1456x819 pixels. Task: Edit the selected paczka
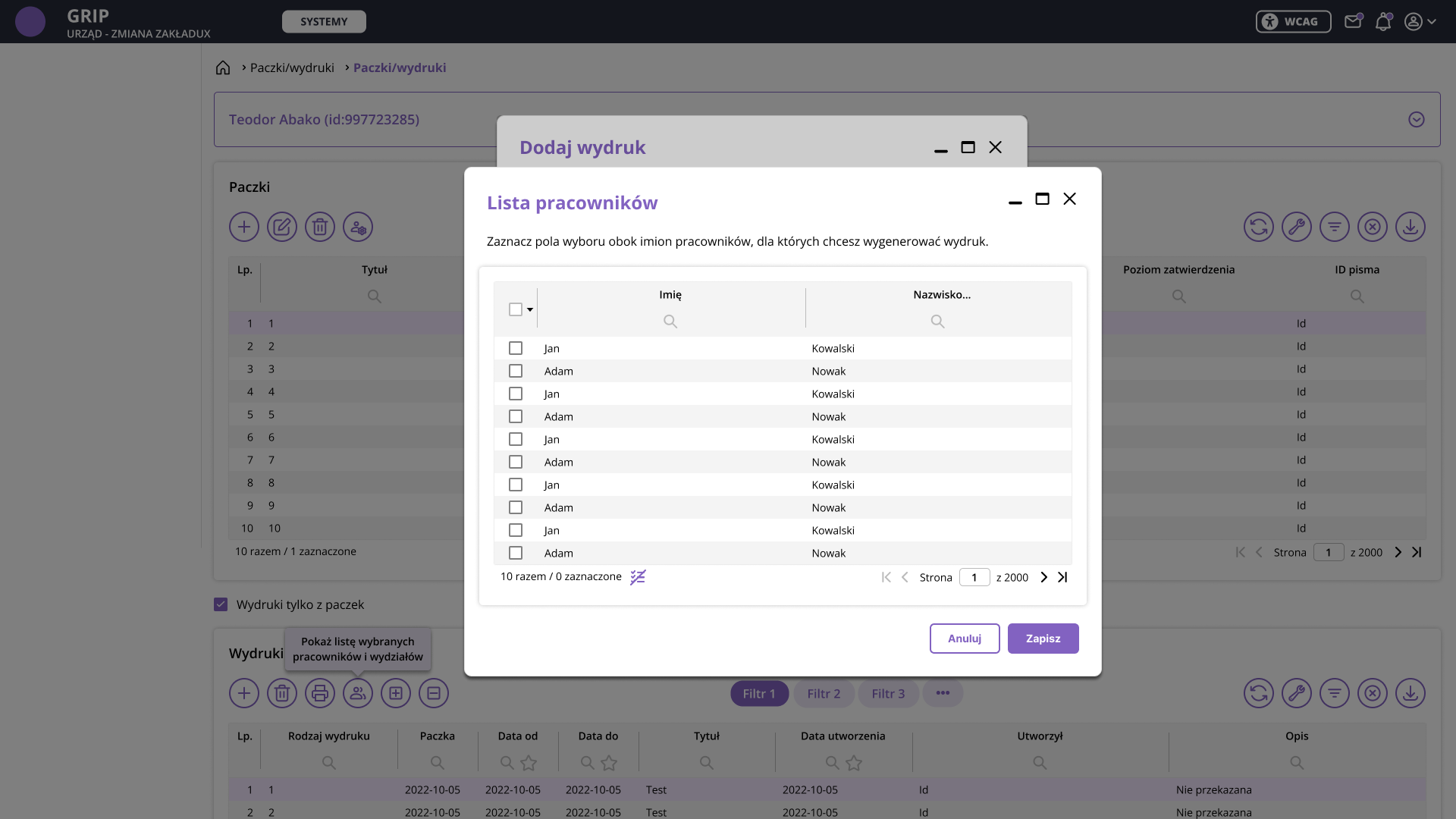point(282,227)
